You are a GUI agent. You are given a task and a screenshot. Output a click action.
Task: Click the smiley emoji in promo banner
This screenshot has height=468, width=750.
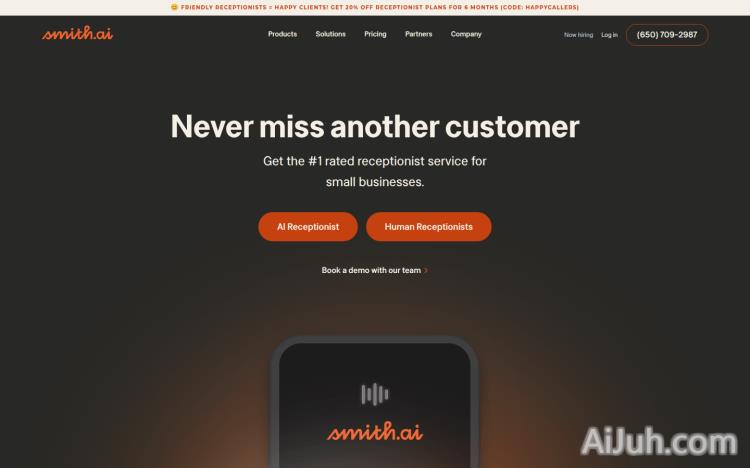click(174, 7)
